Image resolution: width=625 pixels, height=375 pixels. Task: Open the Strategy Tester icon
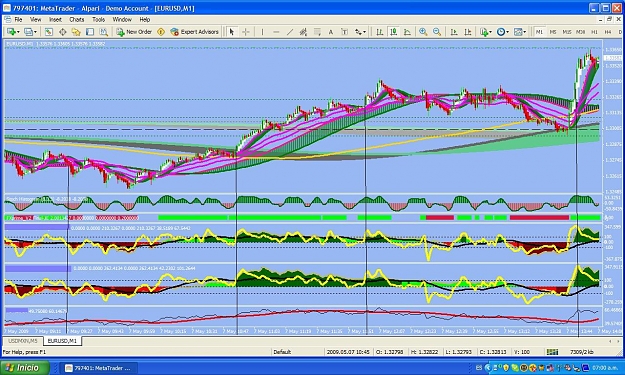point(104,32)
